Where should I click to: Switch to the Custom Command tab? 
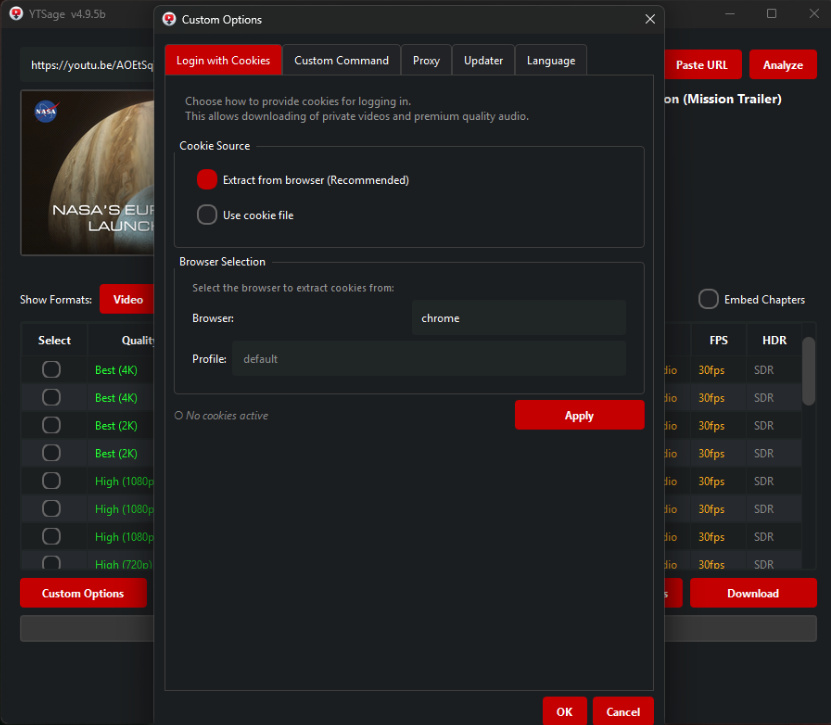coord(341,60)
